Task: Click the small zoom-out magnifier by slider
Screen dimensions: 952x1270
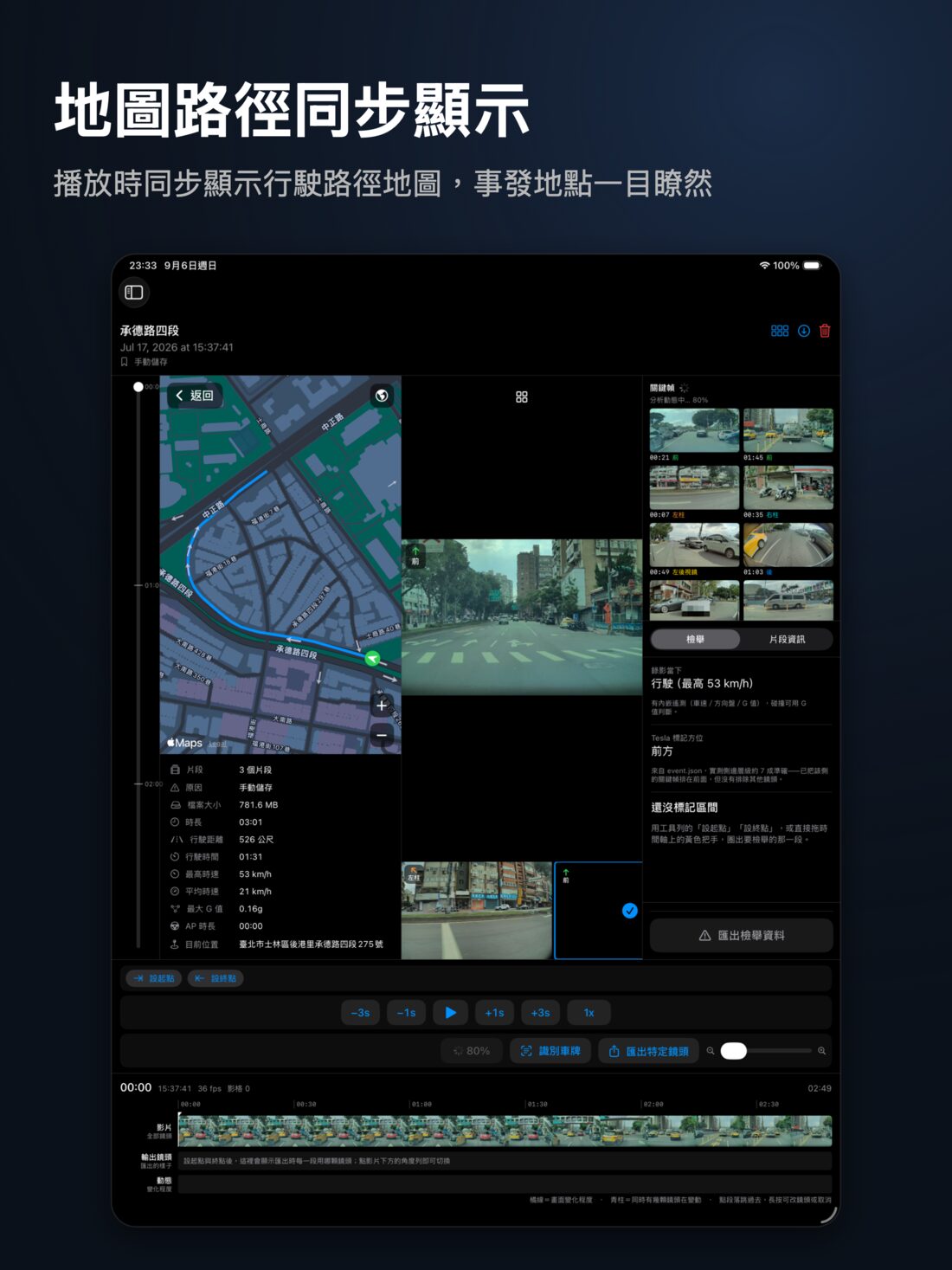Action: [711, 1051]
